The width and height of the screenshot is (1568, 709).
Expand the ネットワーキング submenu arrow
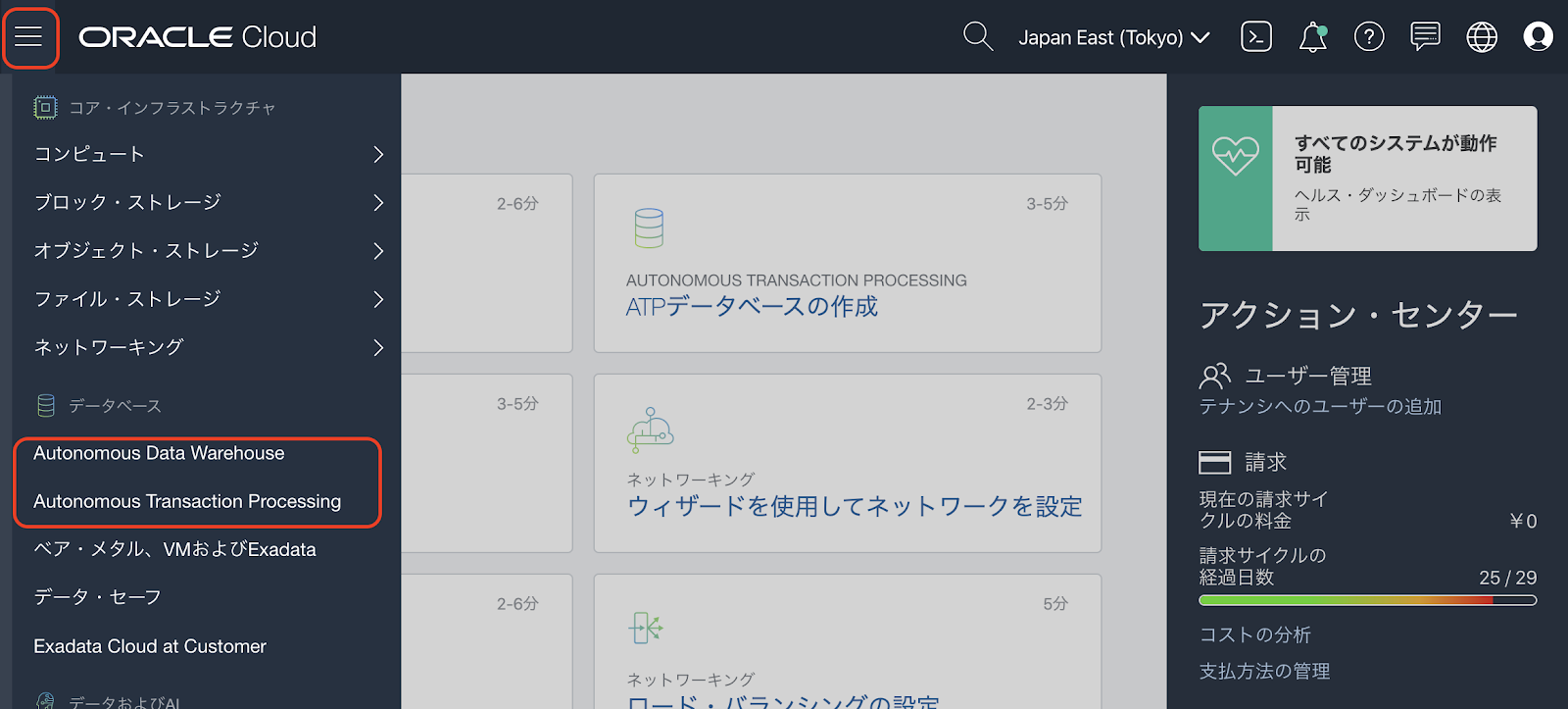pos(378,347)
